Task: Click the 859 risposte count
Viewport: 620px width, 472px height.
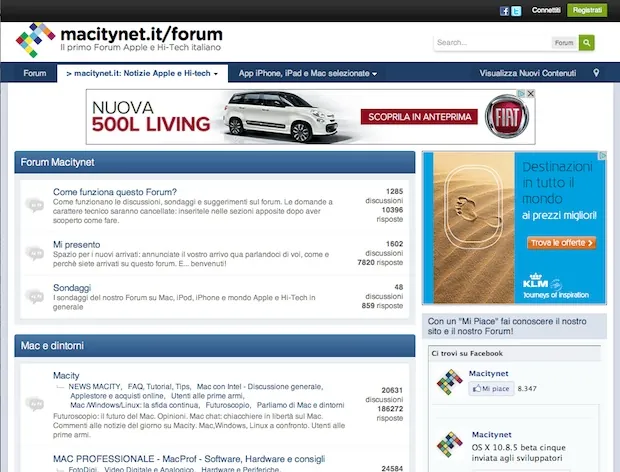Action: 382,306
